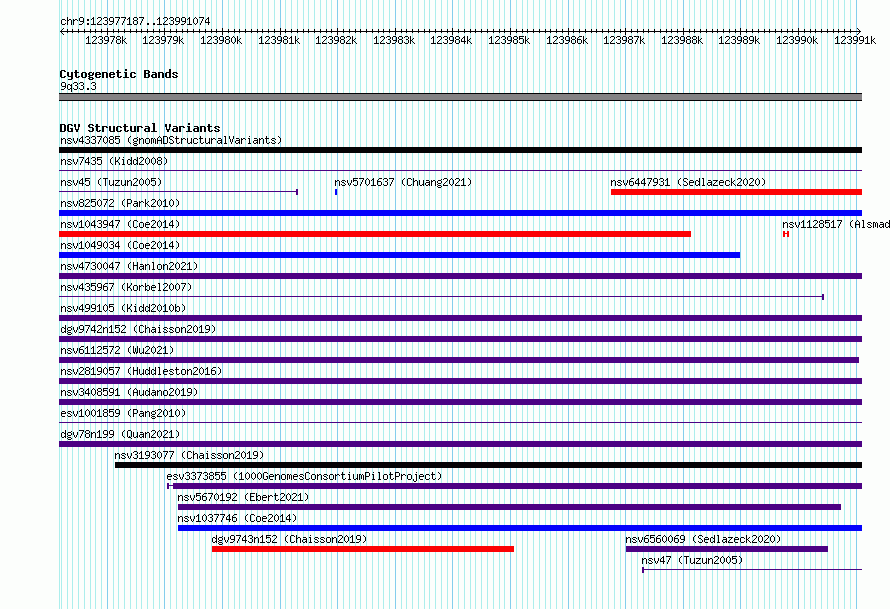Click the 123987k ruler position
The width and height of the screenshot is (890, 609).
624,40
